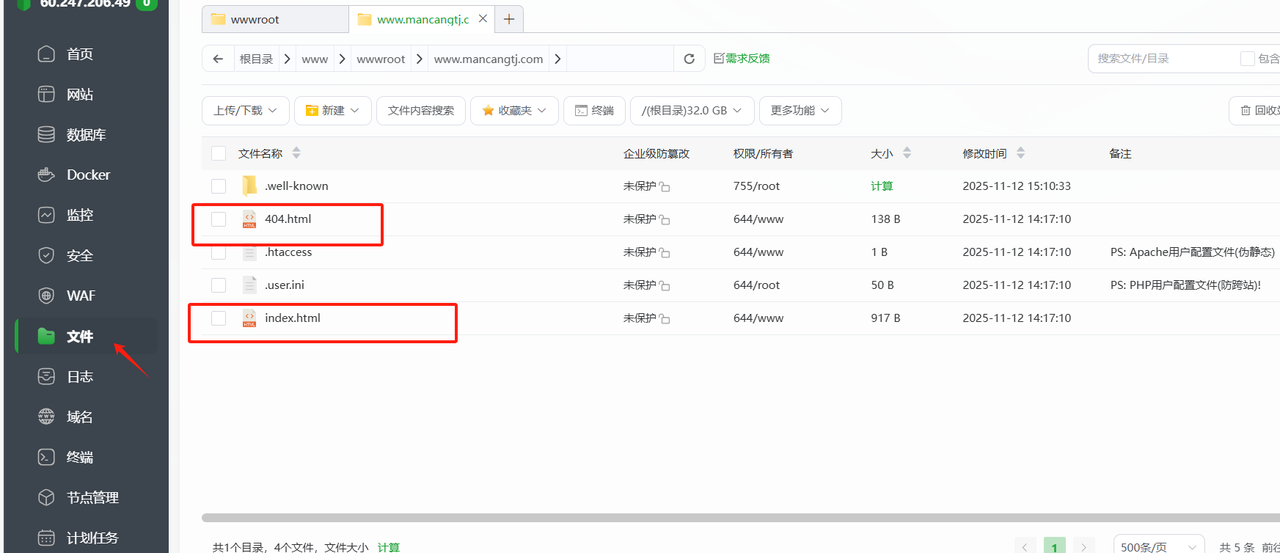This screenshot has width=1280, height=553.
Task: Check the 404.html file checkbox
Action: (219, 219)
